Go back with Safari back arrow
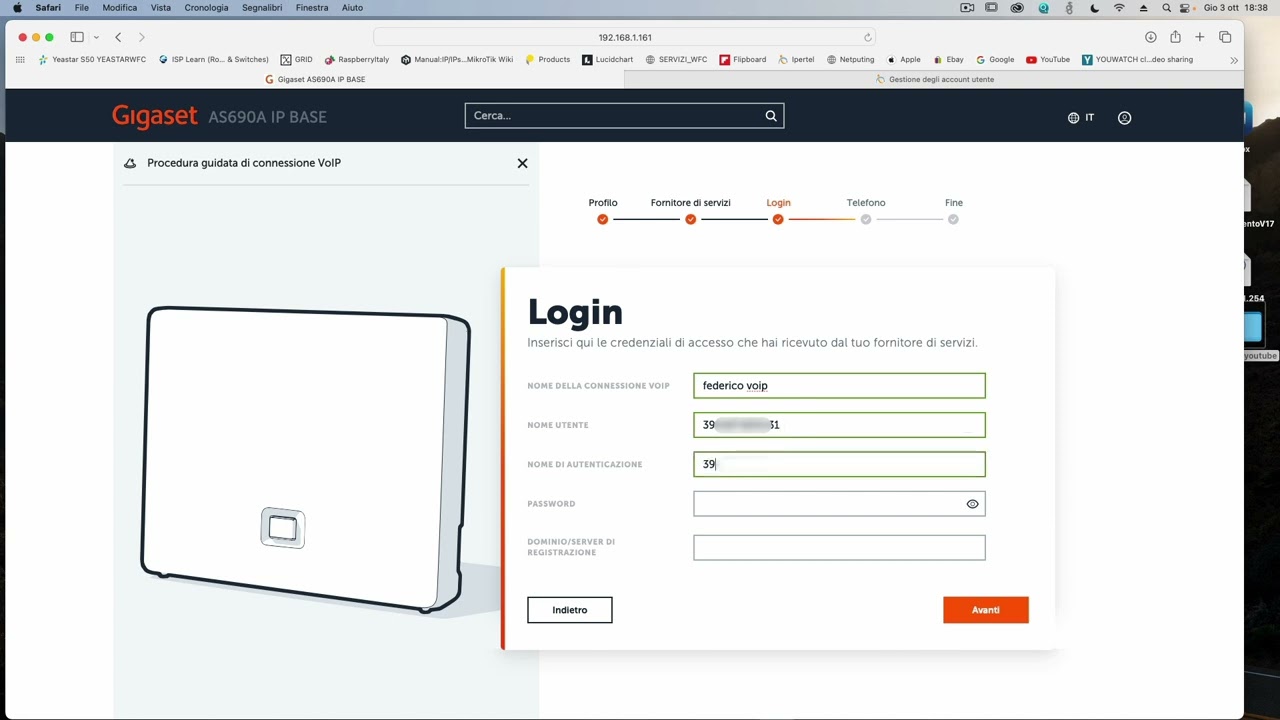1280x720 pixels. click(118, 37)
